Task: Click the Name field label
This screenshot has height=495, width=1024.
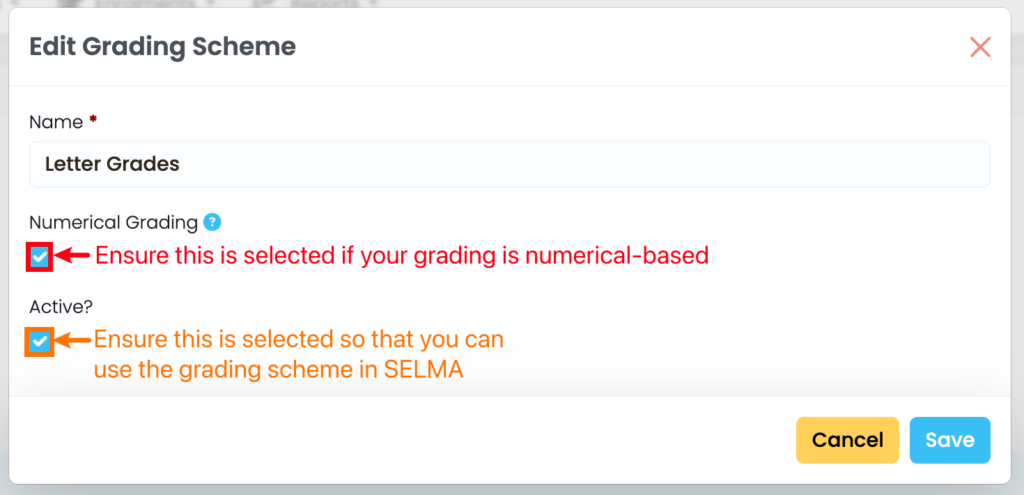Action: [56, 122]
